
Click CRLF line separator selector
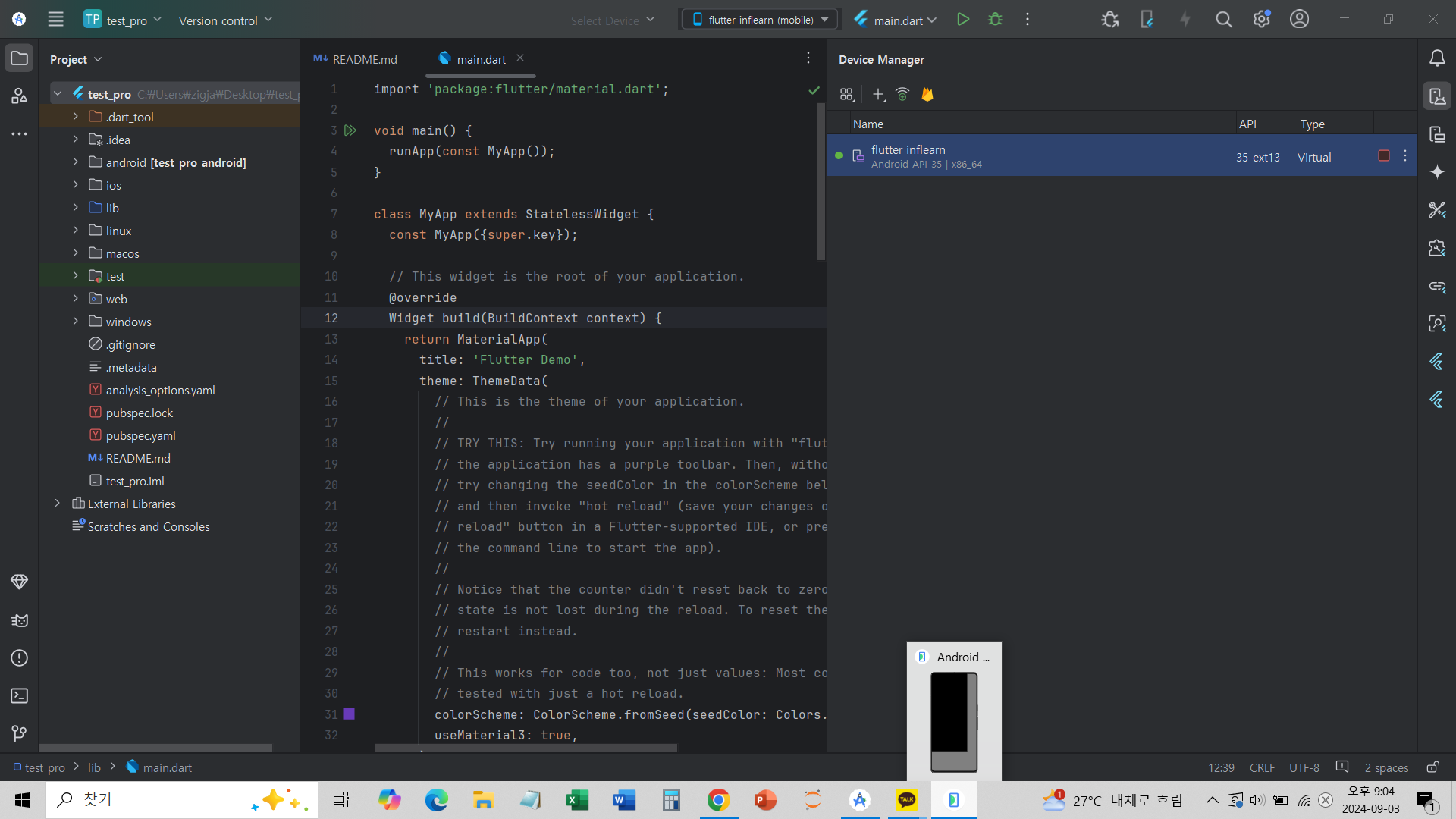(1262, 767)
